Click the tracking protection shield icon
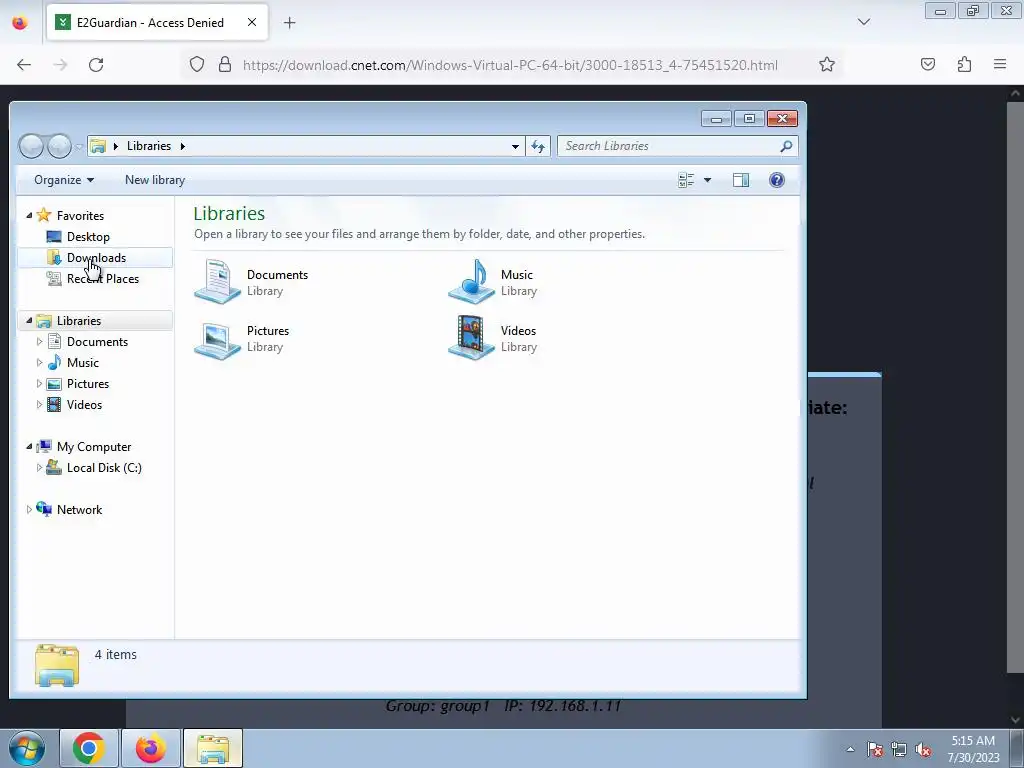The image size is (1024, 768). (x=197, y=65)
